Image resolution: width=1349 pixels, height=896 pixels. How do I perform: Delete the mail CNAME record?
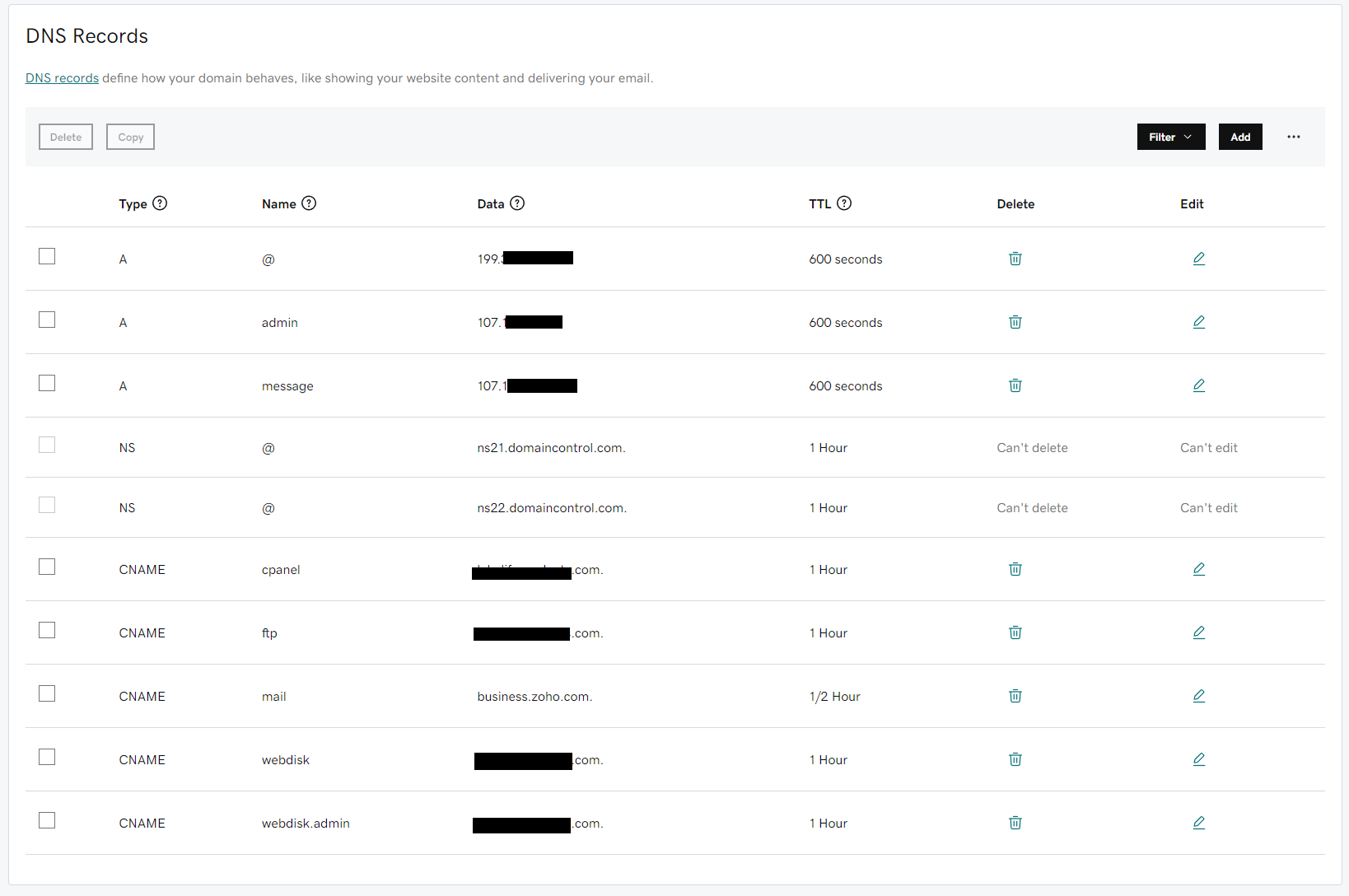pyautogui.click(x=1015, y=696)
